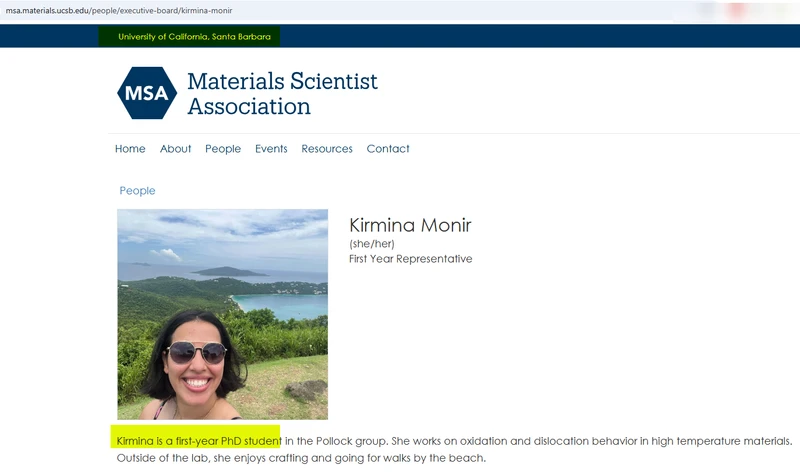
Task: Open the Events navigation item
Action: [x=271, y=149]
